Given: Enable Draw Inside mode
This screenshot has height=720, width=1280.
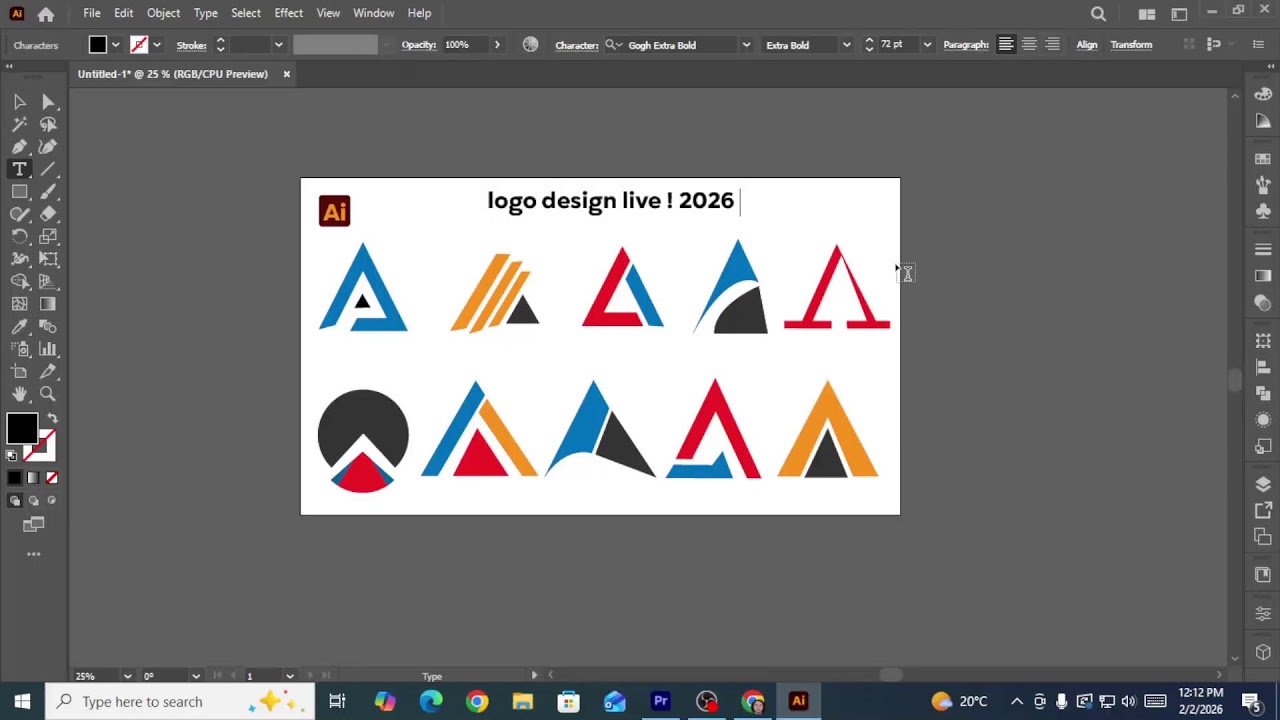Looking at the screenshot, I should (x=52, y=501).
